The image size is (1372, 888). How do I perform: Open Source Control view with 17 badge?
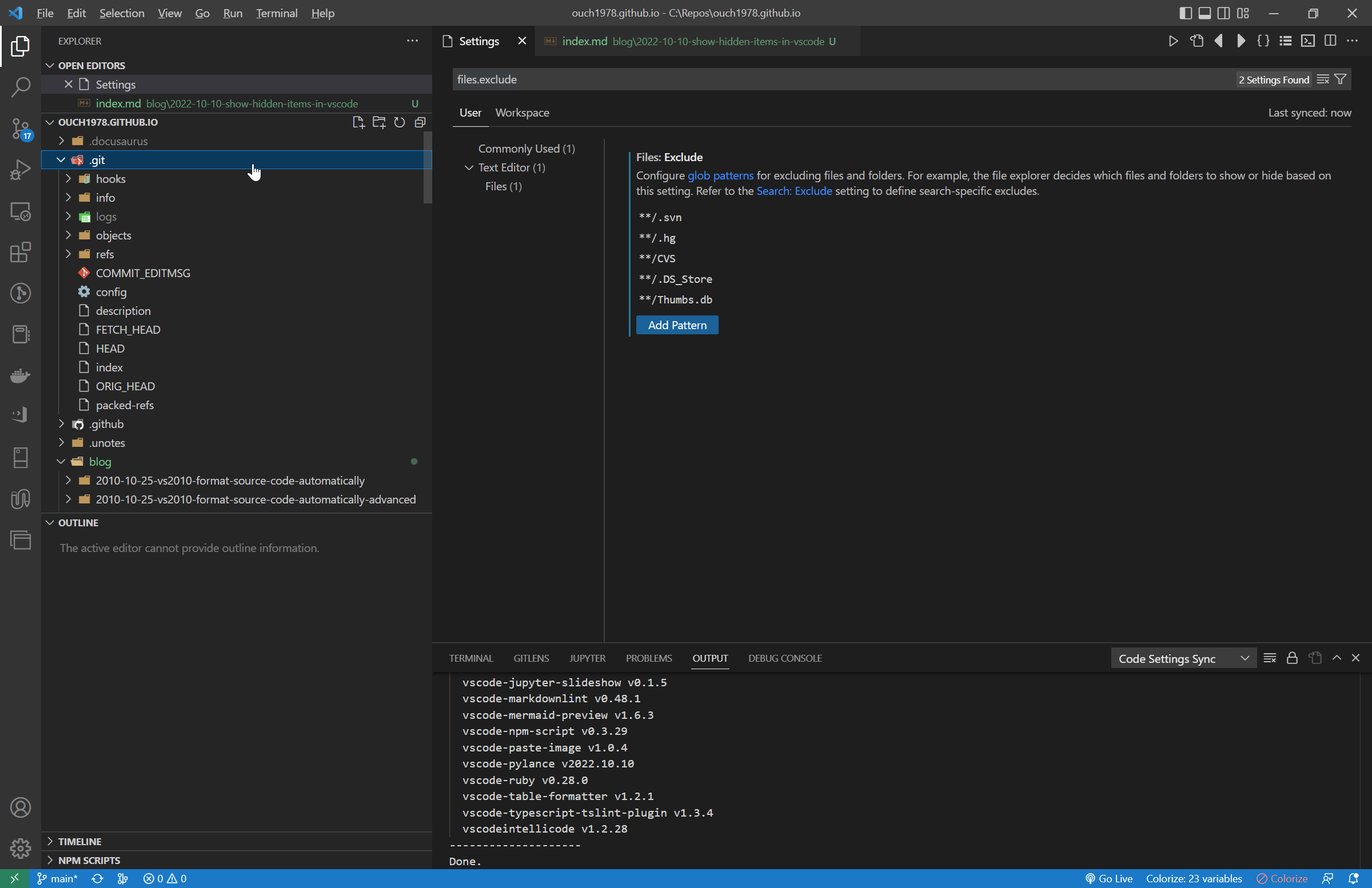click(20, 129)
